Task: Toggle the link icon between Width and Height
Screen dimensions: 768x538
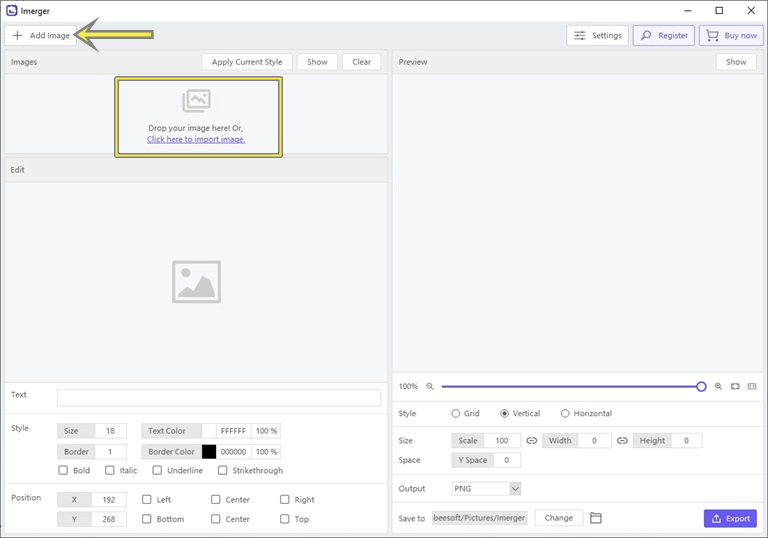Action: click(x=622, y=440)
